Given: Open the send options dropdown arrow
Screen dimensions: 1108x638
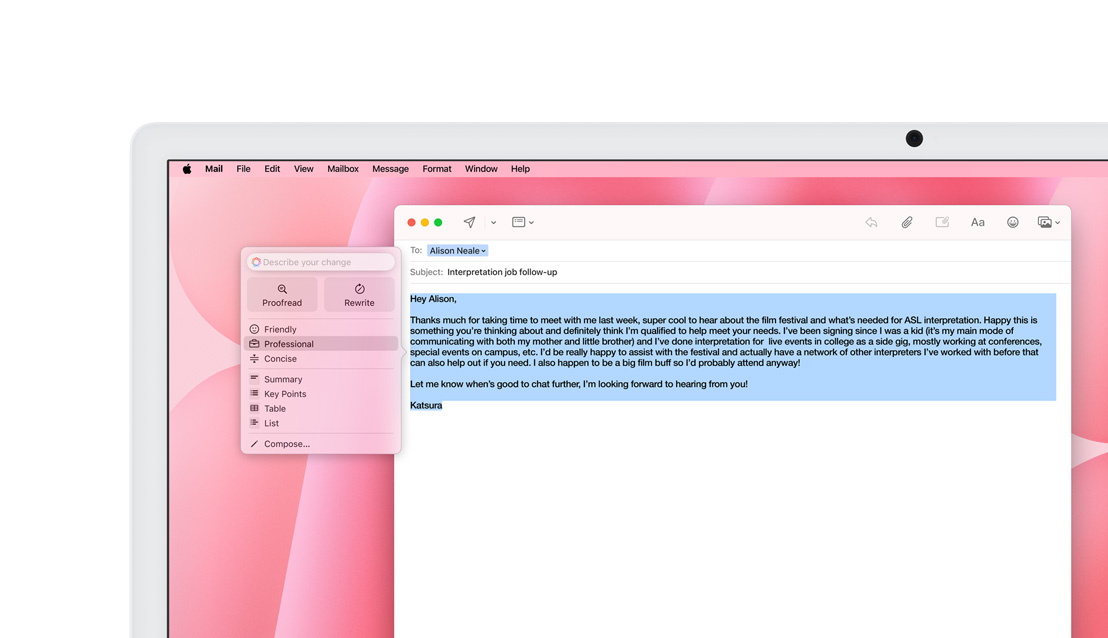Looking at the screenshot, I should (x=493, y=223).
